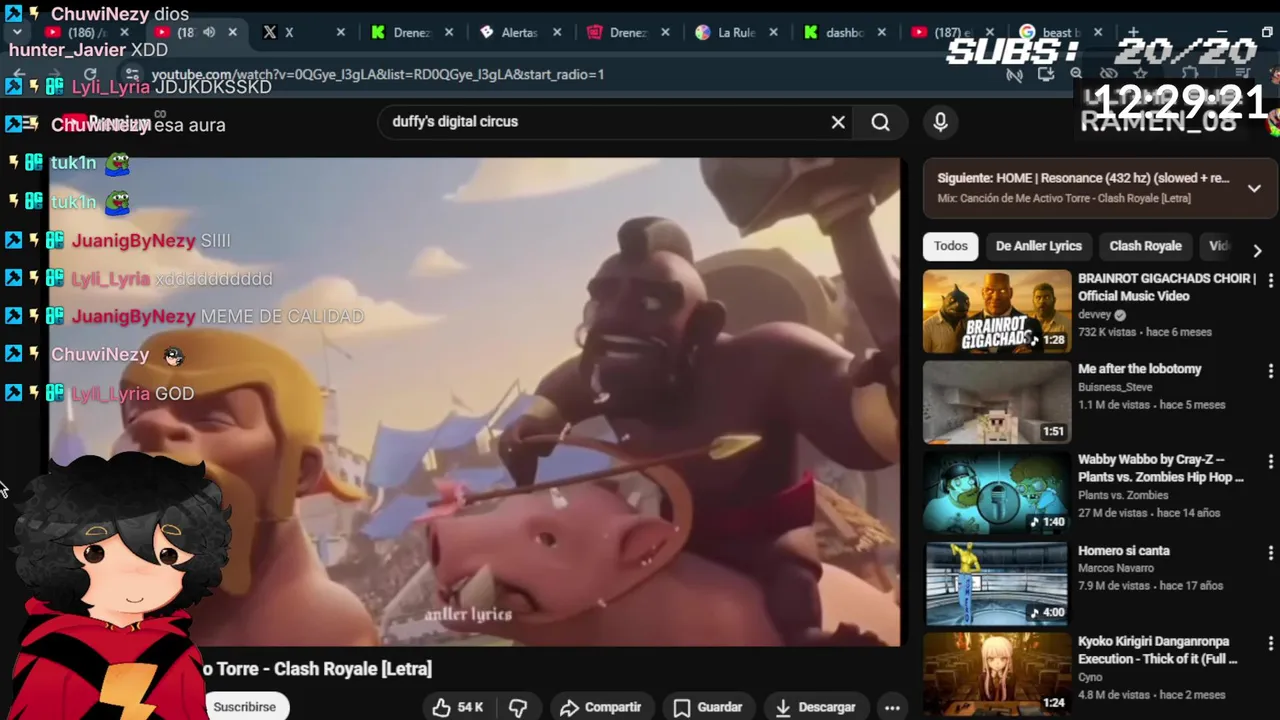1280x720 pixels.
Task: Open options menu for Me after the lobotomy
Action: (1270, 371)
